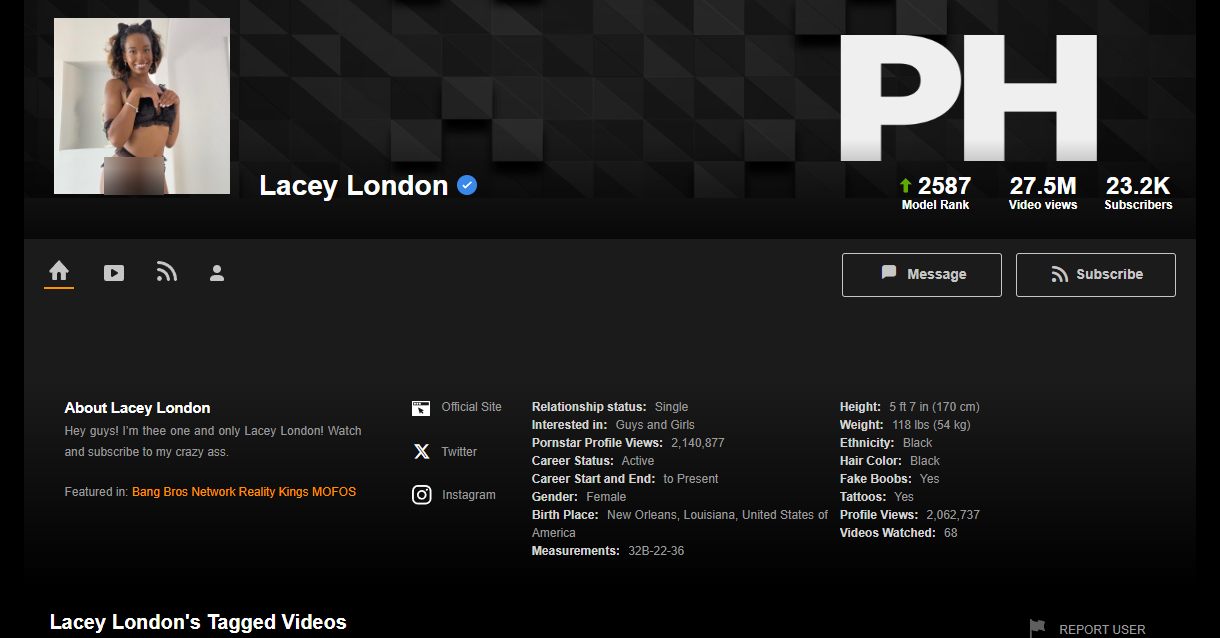Screen dimensions: 1220x638
Task: Click the REPORT USER link
Action: pyautogui.click(x=1102, y=630)
